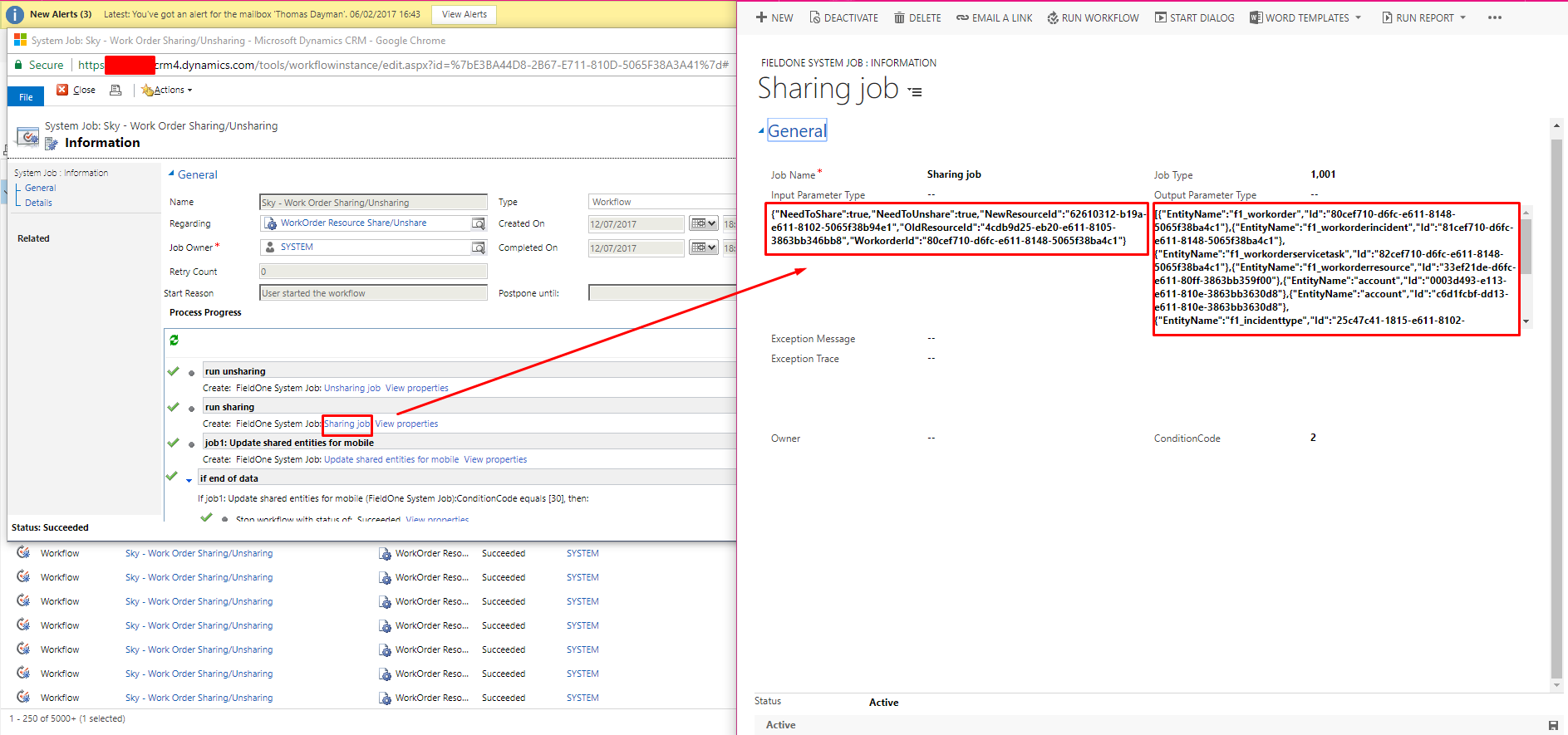The image size is (1568, 735).
Task: Click the Job Name value Sharing job
Action: (954, 174)
